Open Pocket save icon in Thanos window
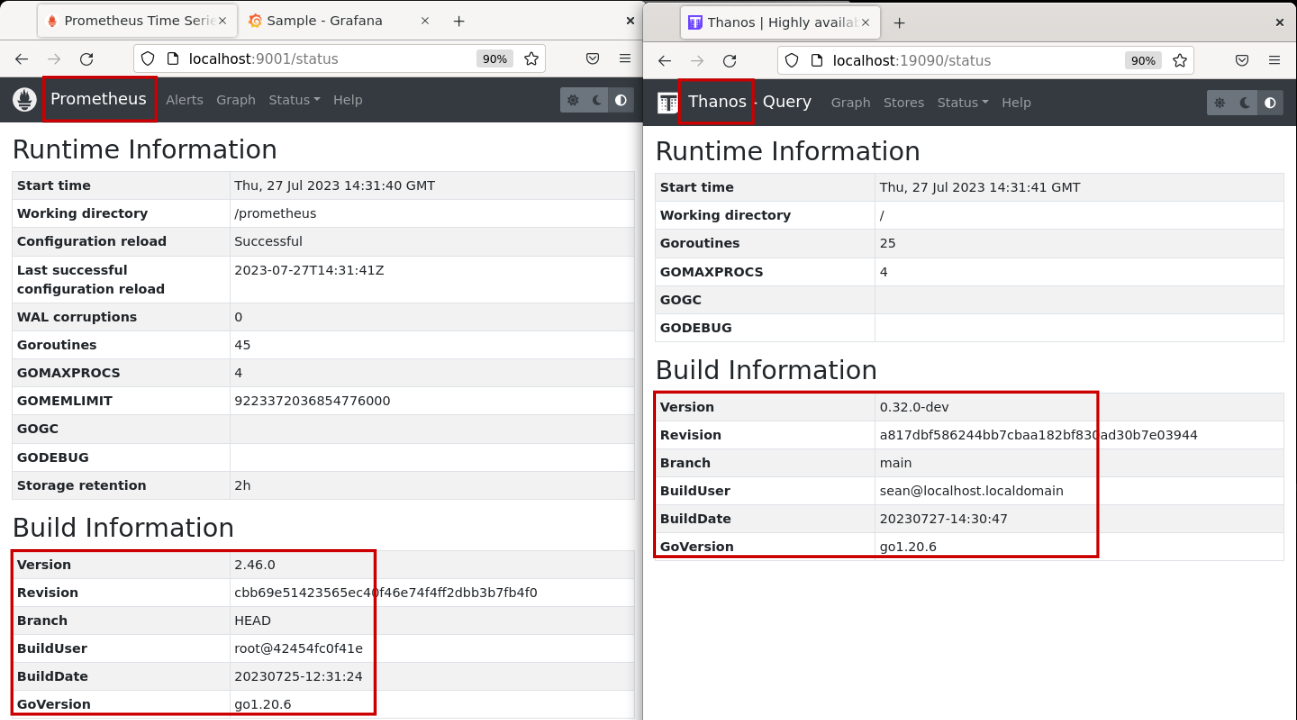1297x720 pixels. (x=1242, y=61)
